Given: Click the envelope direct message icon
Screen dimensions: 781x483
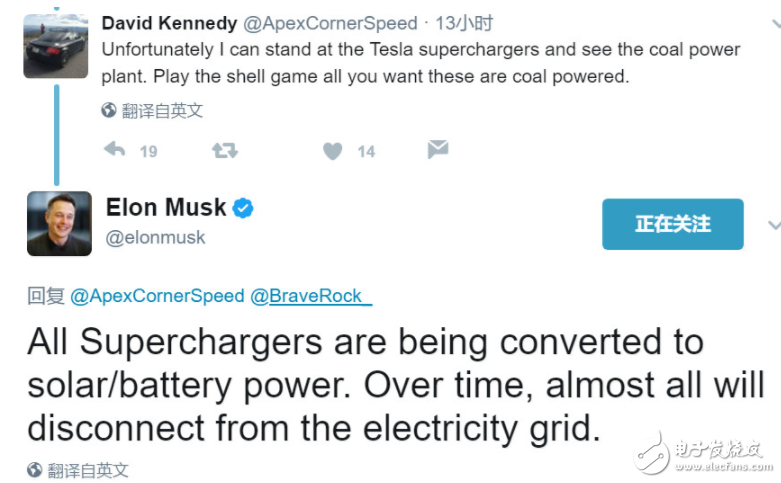Looking at the screenshot, I should (437, 149).
